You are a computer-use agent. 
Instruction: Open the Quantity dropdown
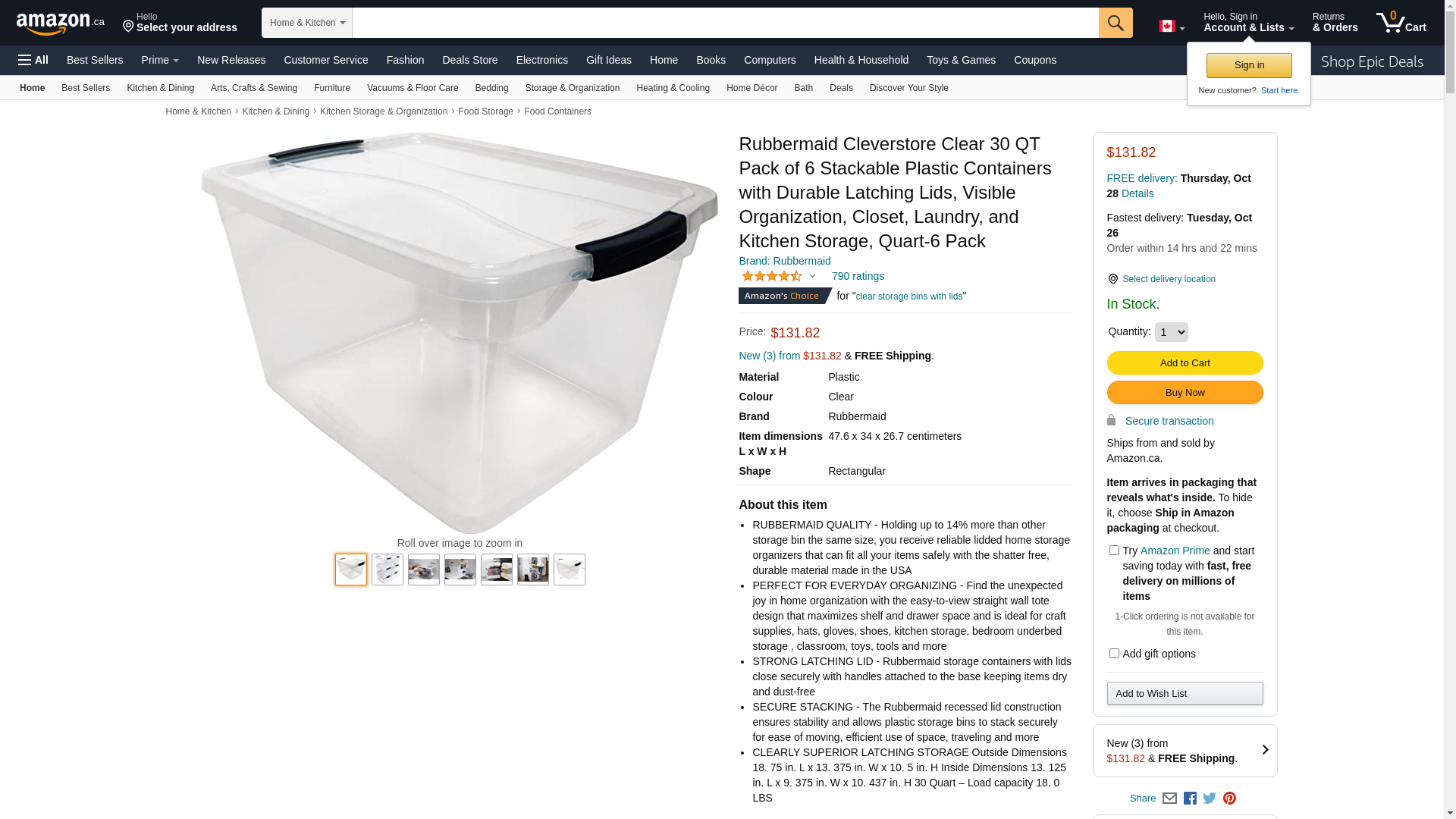[x=1171, y=332]
